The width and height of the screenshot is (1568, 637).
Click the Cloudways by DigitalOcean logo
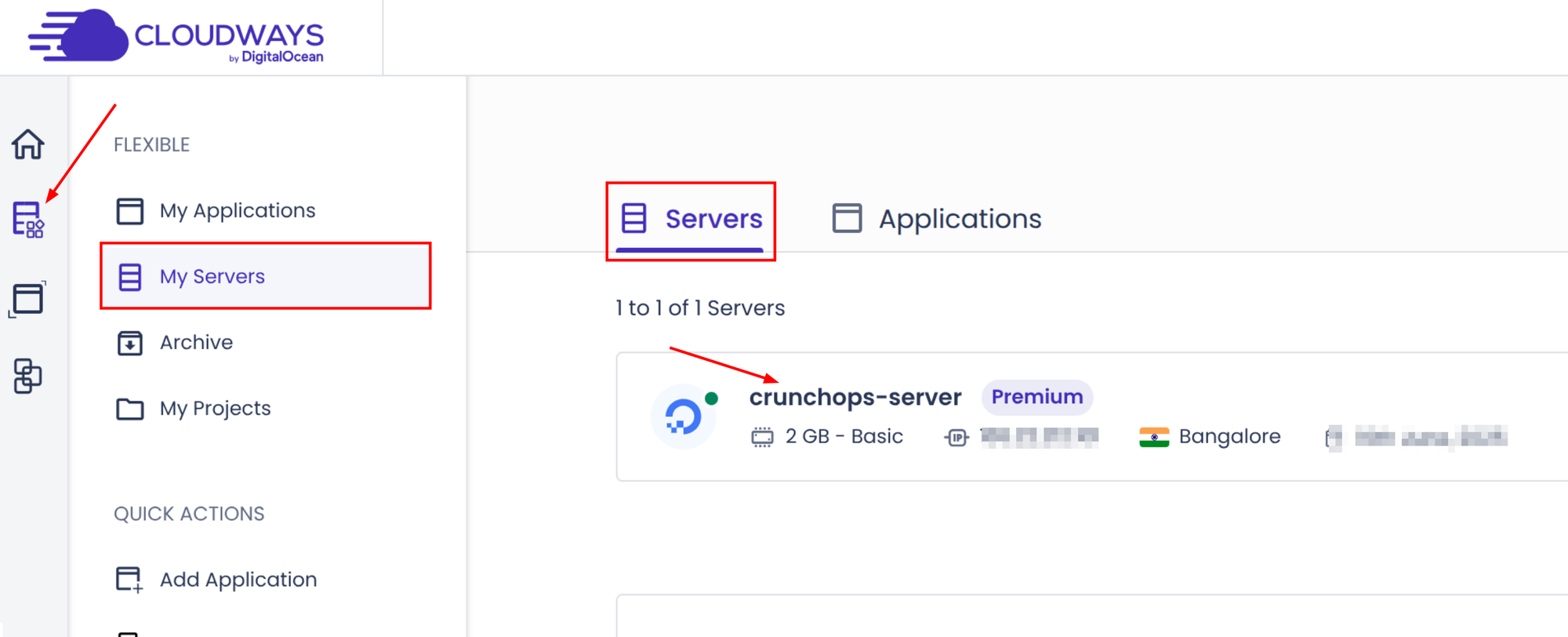tap(176, 37)
